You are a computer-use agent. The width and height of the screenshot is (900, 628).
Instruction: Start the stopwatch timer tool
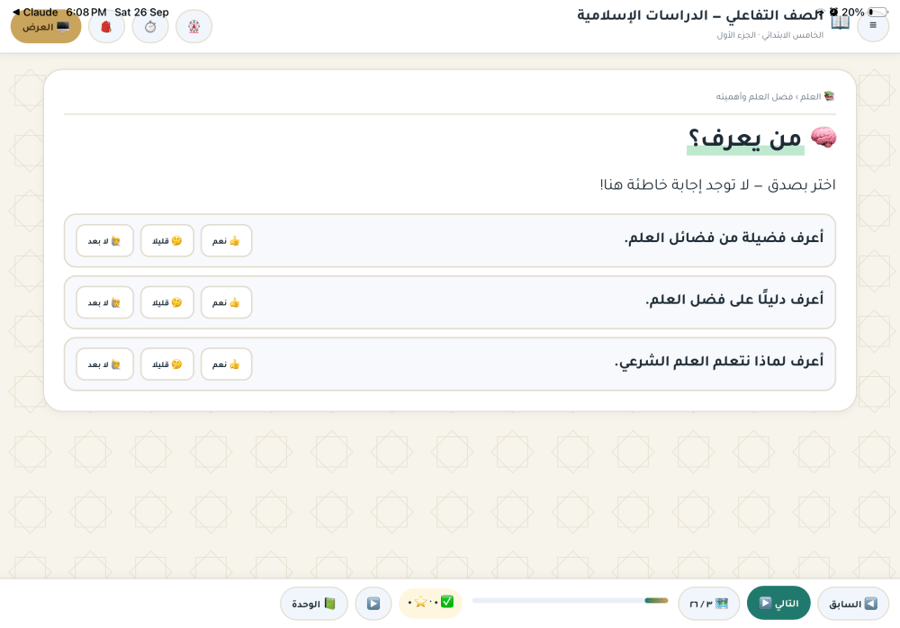tap(150, 27)
